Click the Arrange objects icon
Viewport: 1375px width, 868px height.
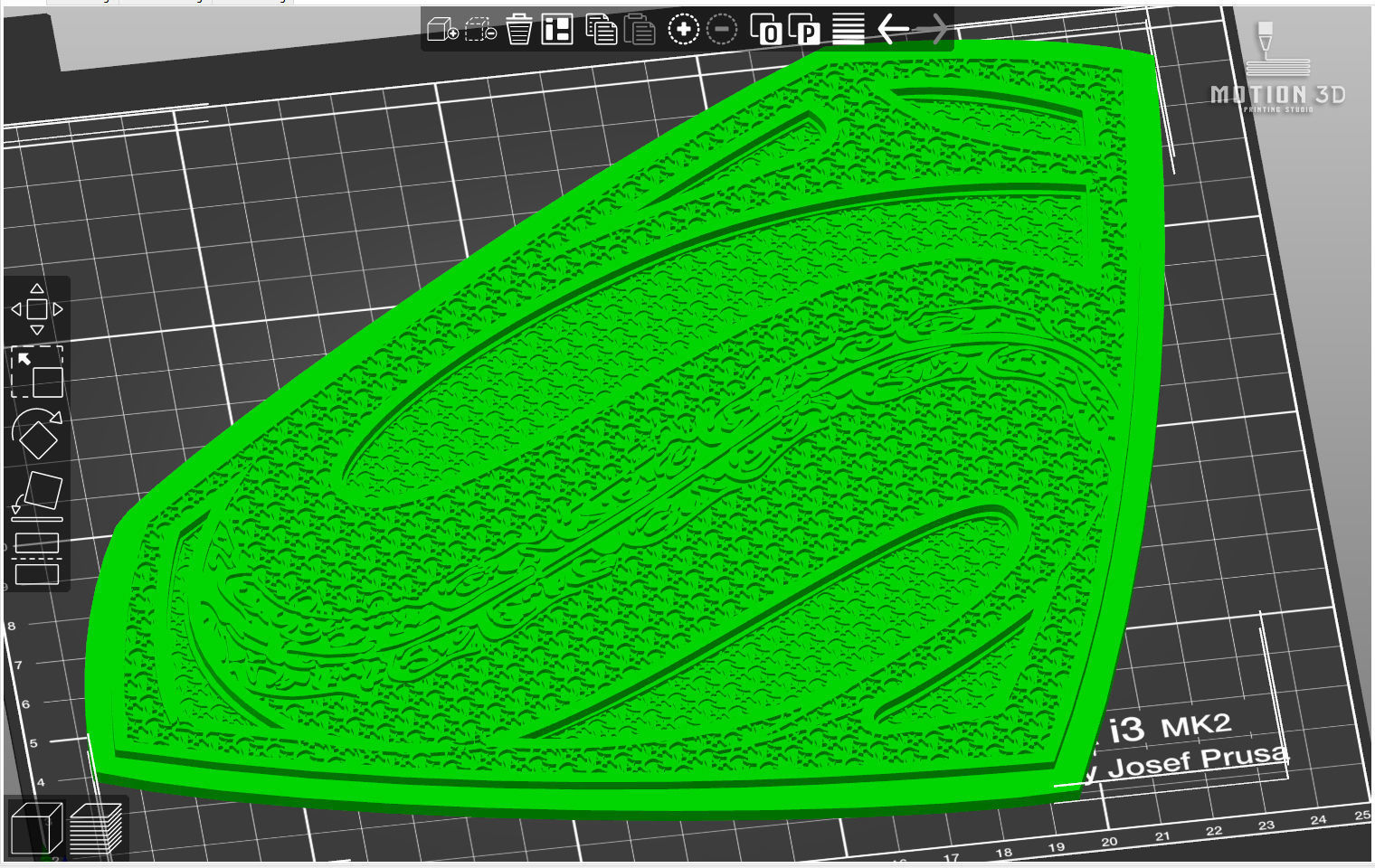[x=557, y=29]
